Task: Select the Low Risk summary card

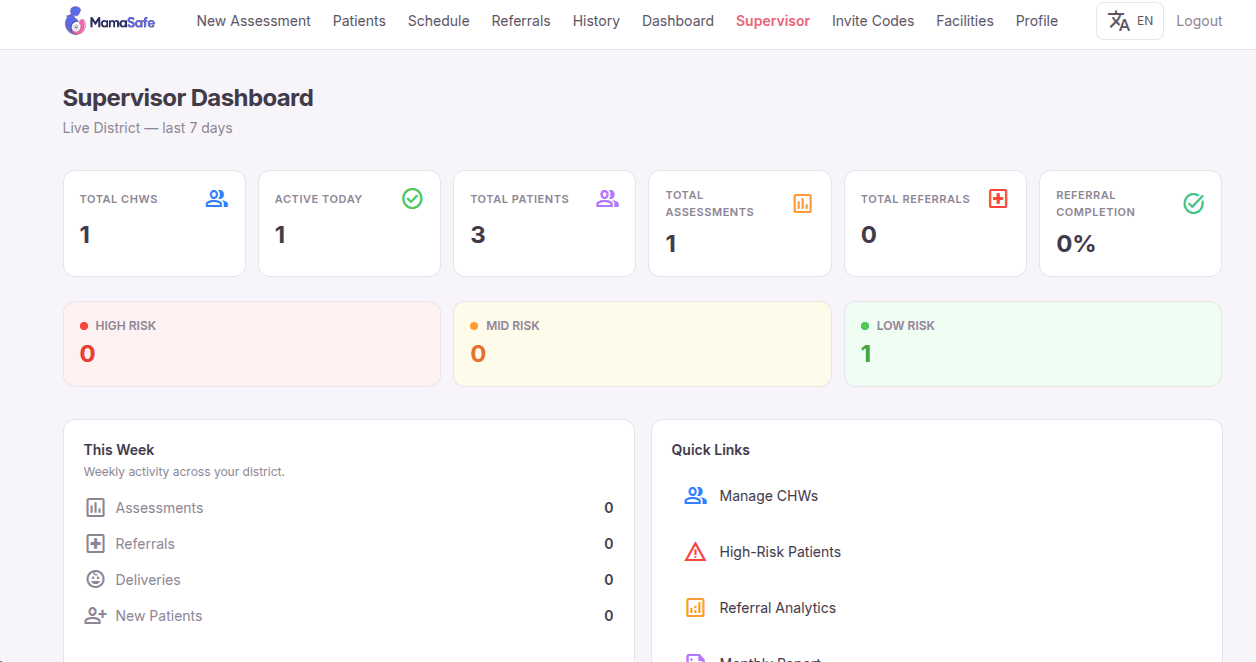Action: pos(1033,344)
